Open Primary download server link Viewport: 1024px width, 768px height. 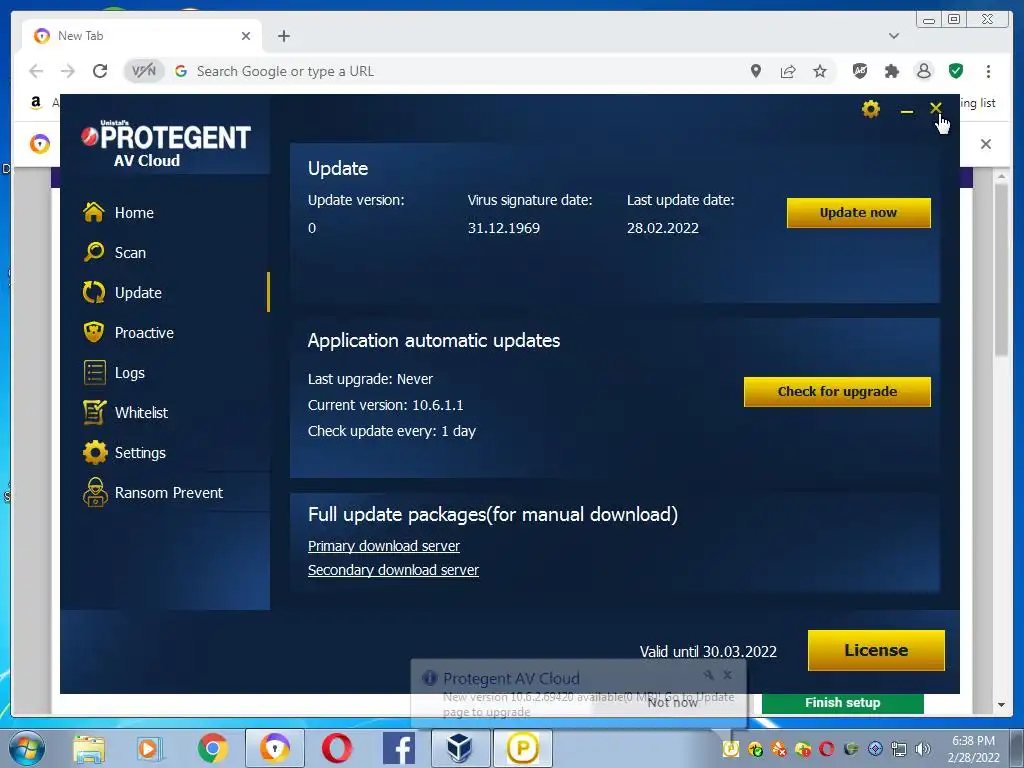coord(383,546)
